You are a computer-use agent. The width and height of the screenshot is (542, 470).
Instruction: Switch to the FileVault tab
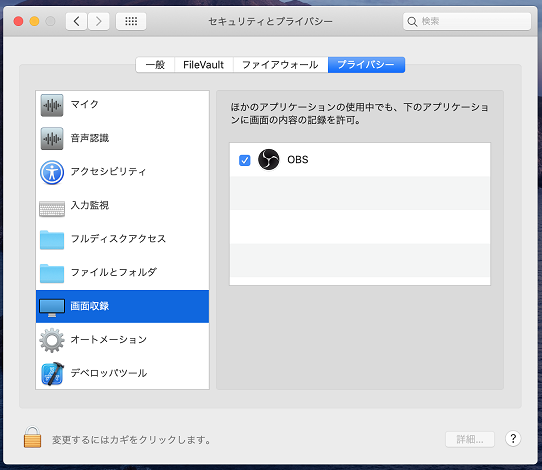pyautogui.click(x=204, y=65)
